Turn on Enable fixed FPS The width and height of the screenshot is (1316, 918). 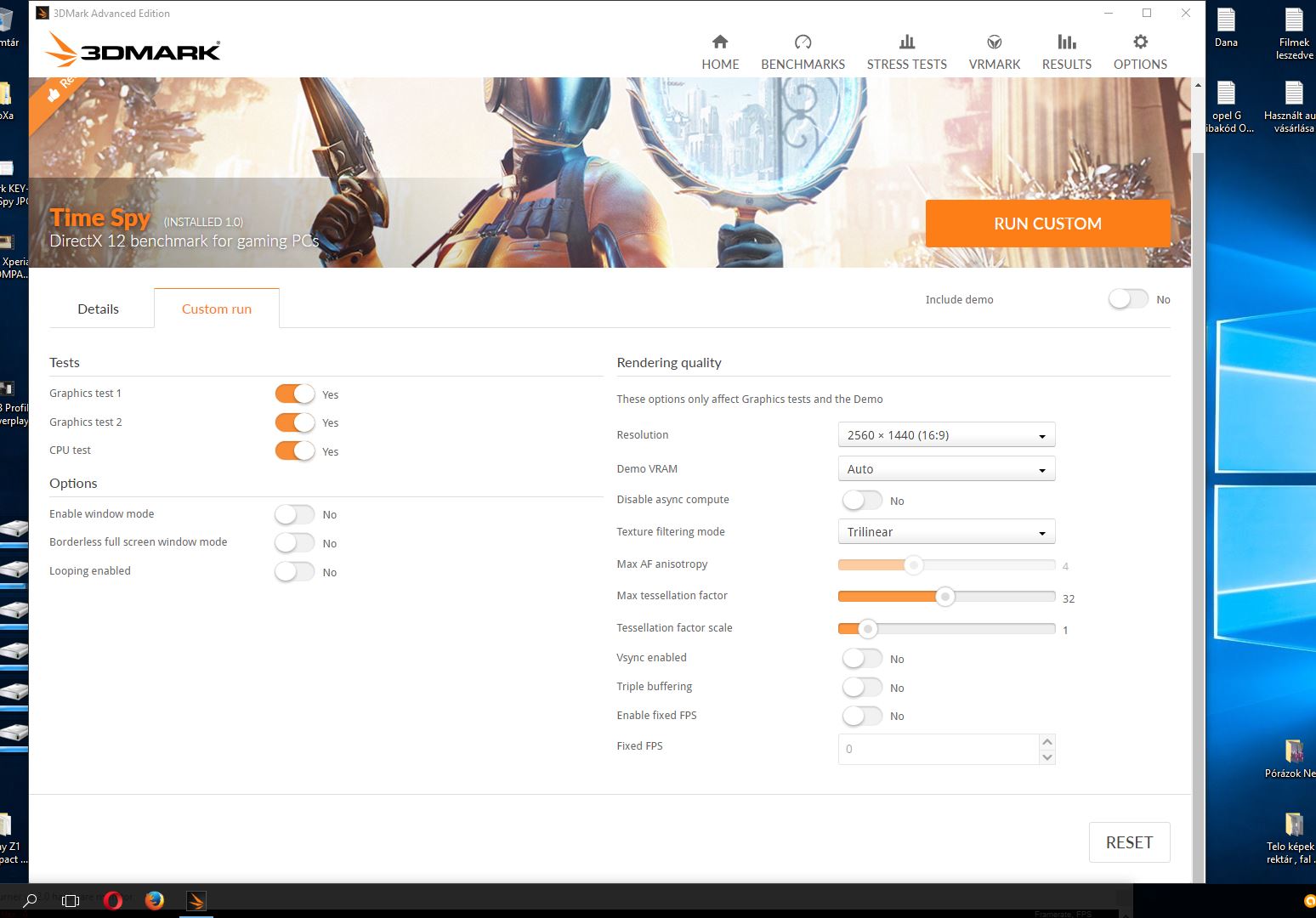click(862, 716)
